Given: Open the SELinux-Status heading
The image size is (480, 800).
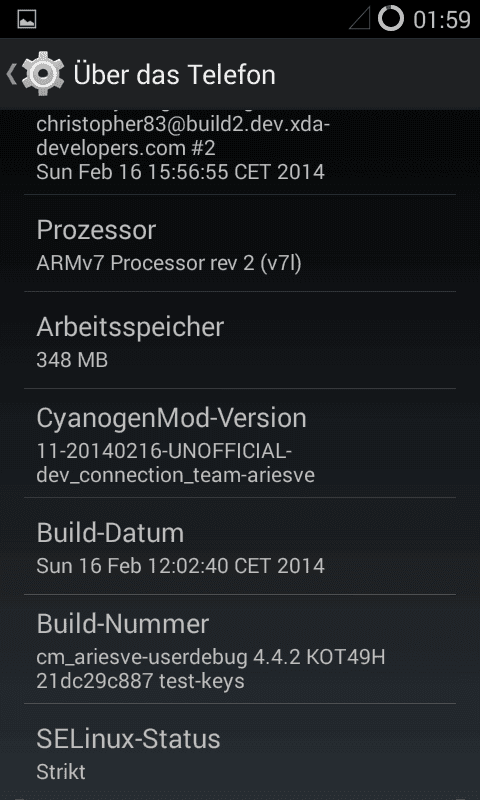Looking at the screenshot, I should [129, 739].
